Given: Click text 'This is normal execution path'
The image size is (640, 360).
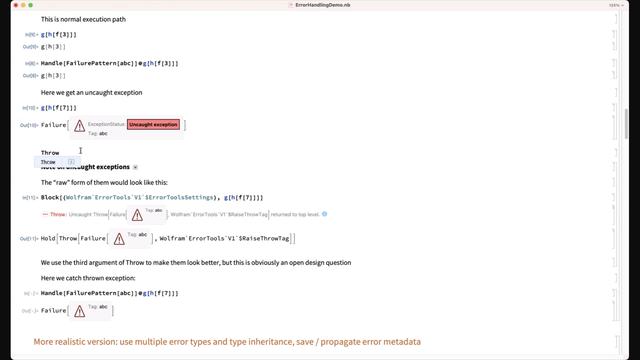Looking at the screenshot, I should pos(83,19).
